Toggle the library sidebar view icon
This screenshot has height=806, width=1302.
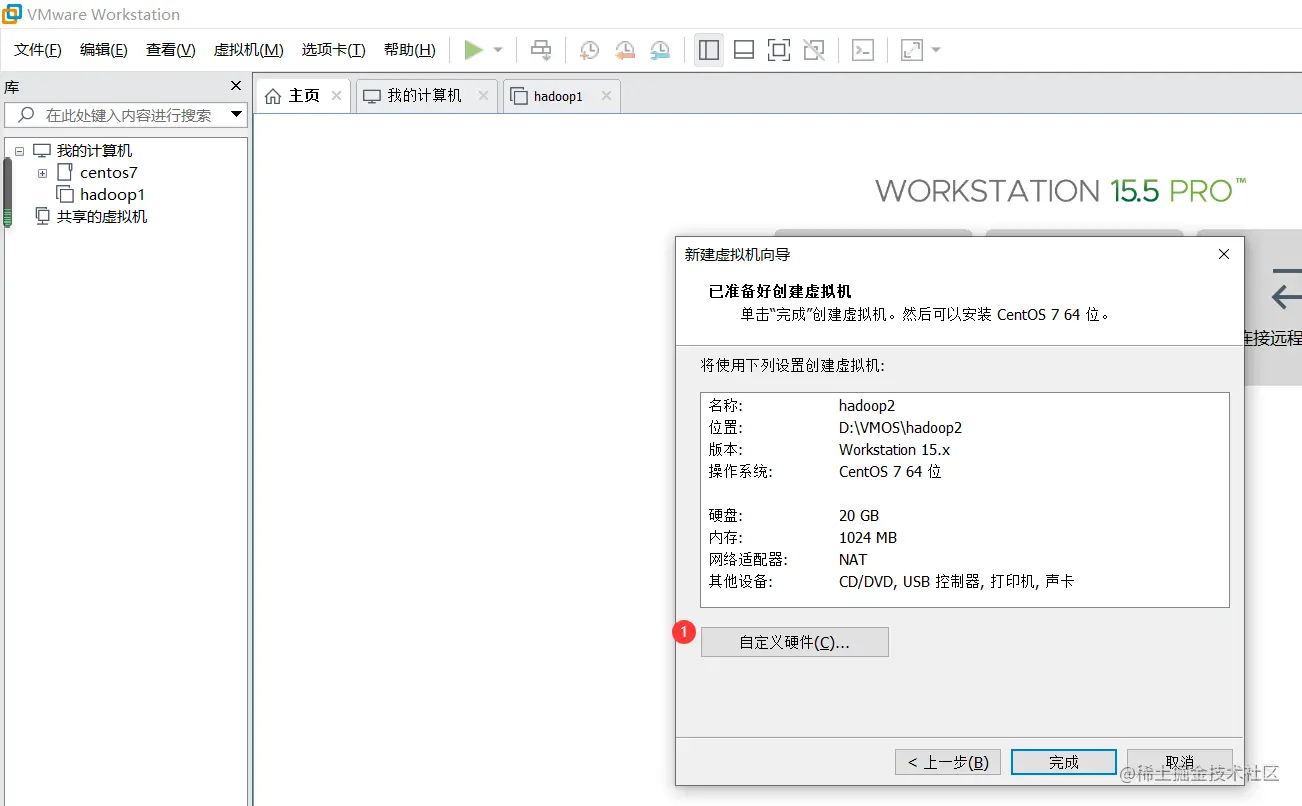[709, 50]
